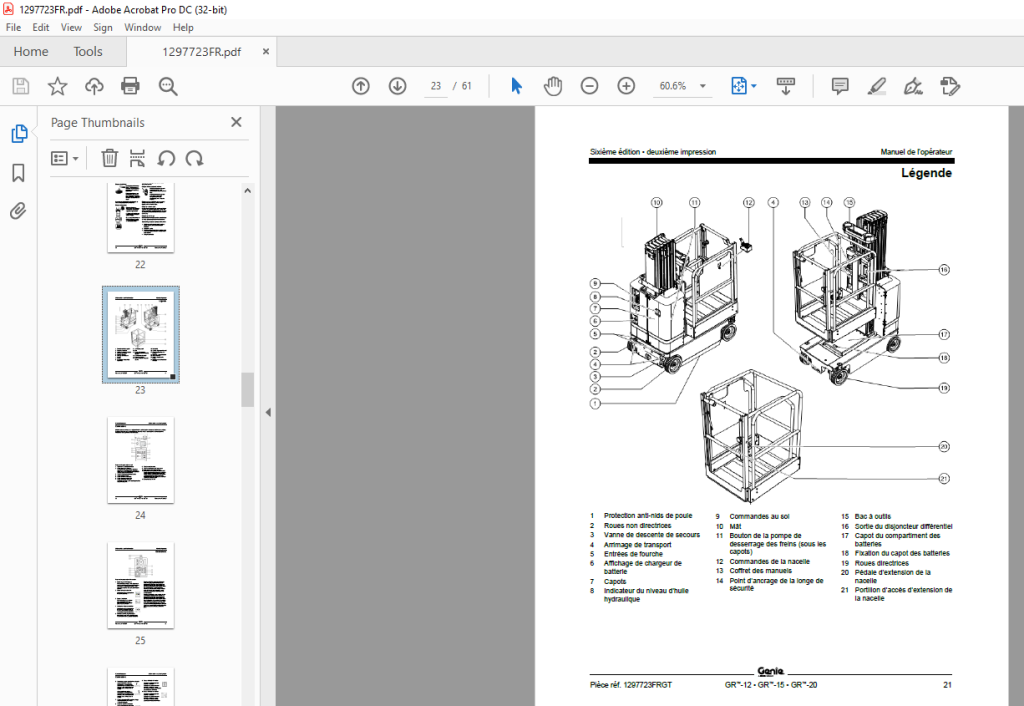Activate the Selection arrow tool
1024x706 pixels.
(x=517, y=86)
